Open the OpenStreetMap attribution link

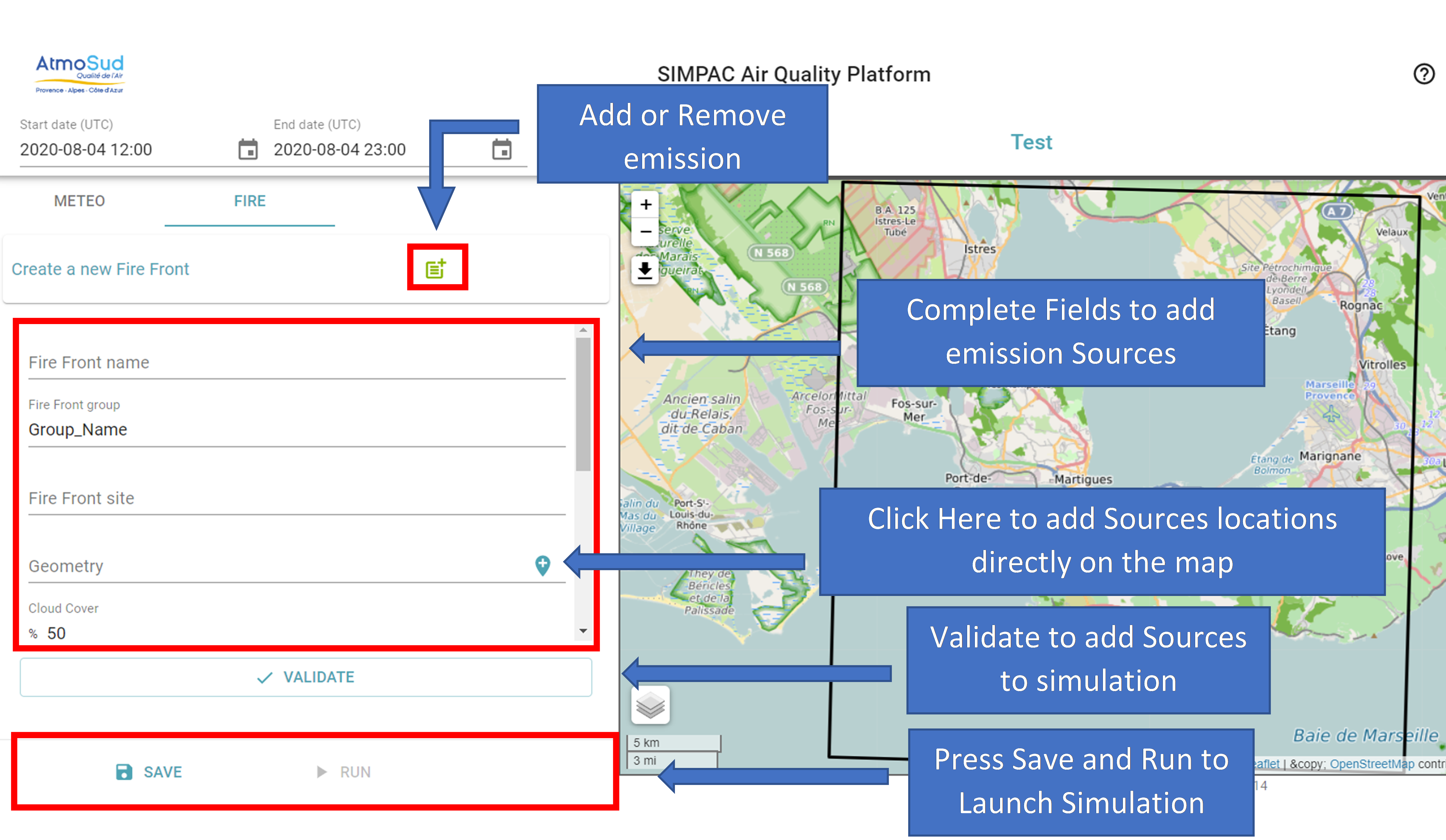pos(1372,764)
